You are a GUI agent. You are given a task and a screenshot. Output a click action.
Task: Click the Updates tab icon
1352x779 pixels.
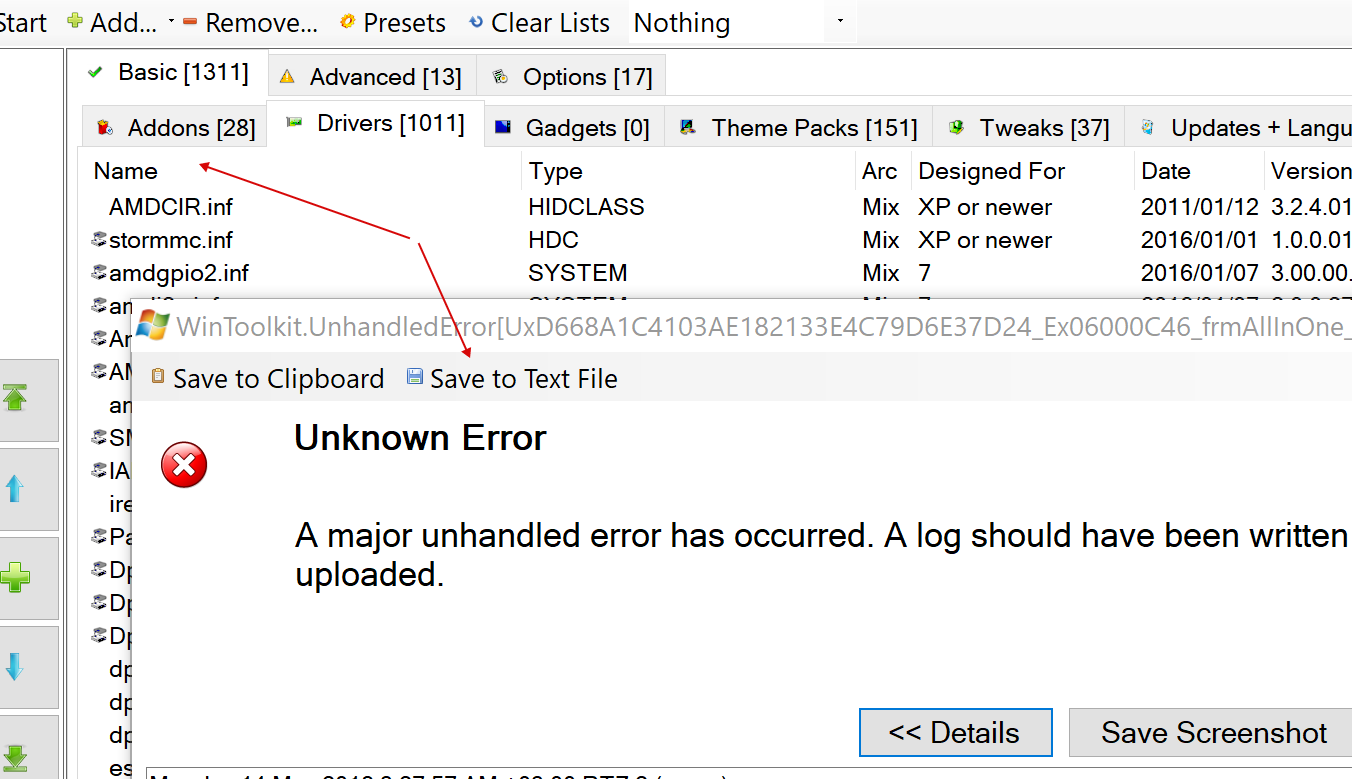pyautogui.click(x=1147, y=127)
